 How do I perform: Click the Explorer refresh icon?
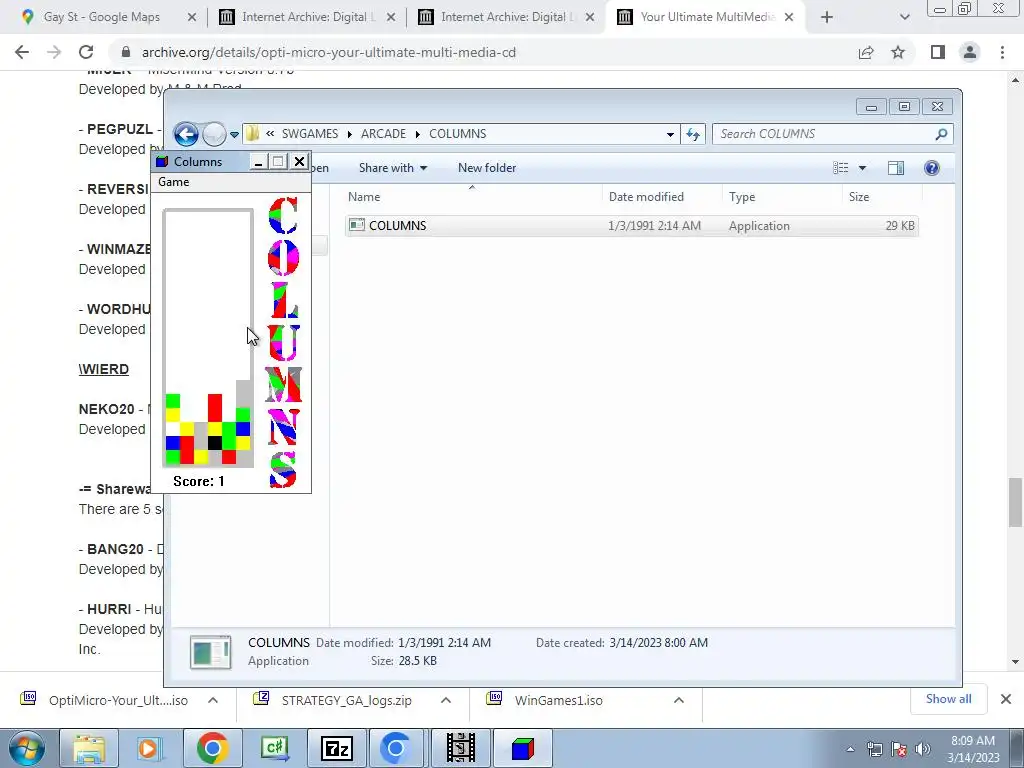[x=693, y=135]
